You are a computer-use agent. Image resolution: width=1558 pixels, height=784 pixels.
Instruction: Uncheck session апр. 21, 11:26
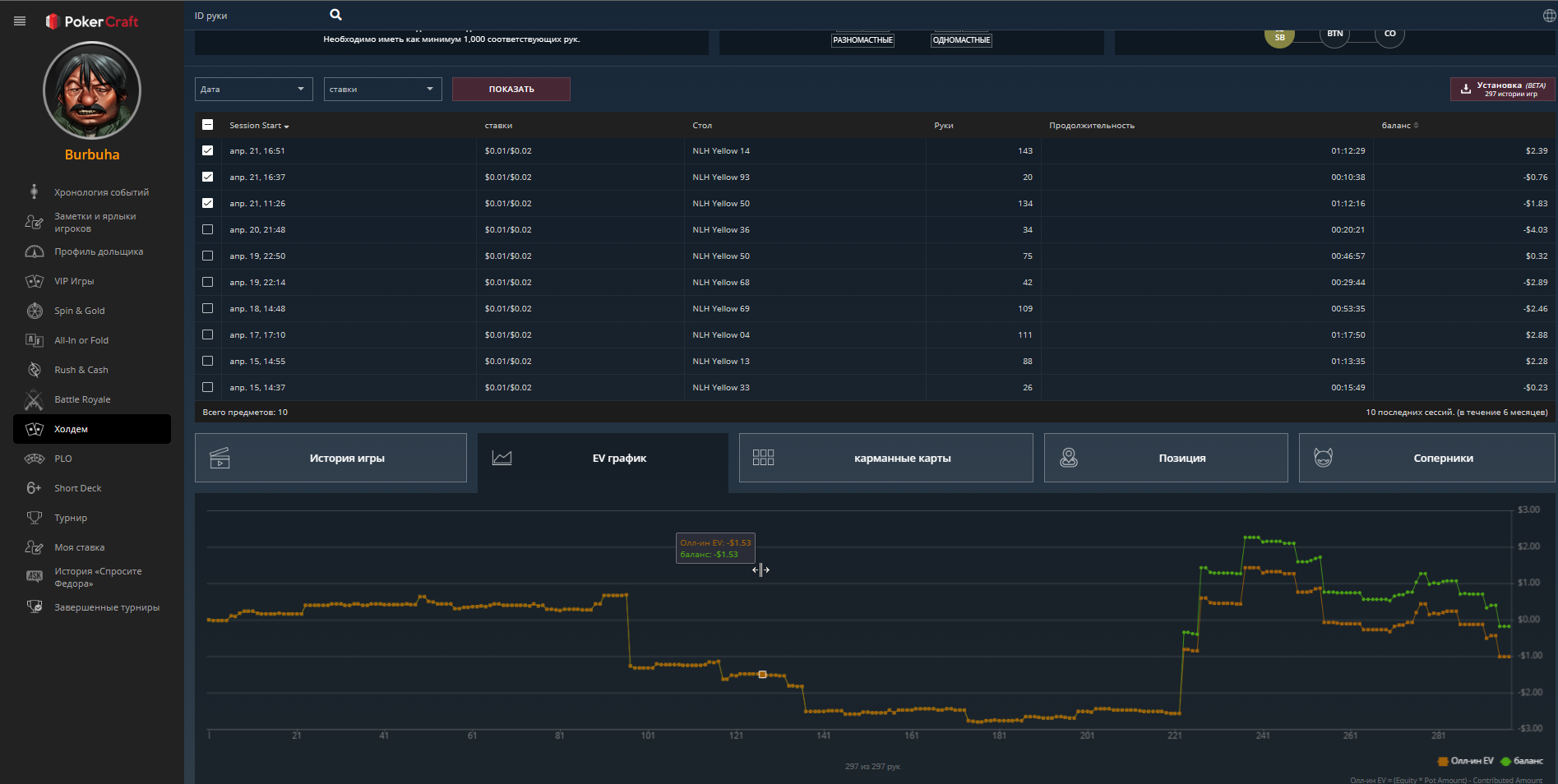[207, 203]
